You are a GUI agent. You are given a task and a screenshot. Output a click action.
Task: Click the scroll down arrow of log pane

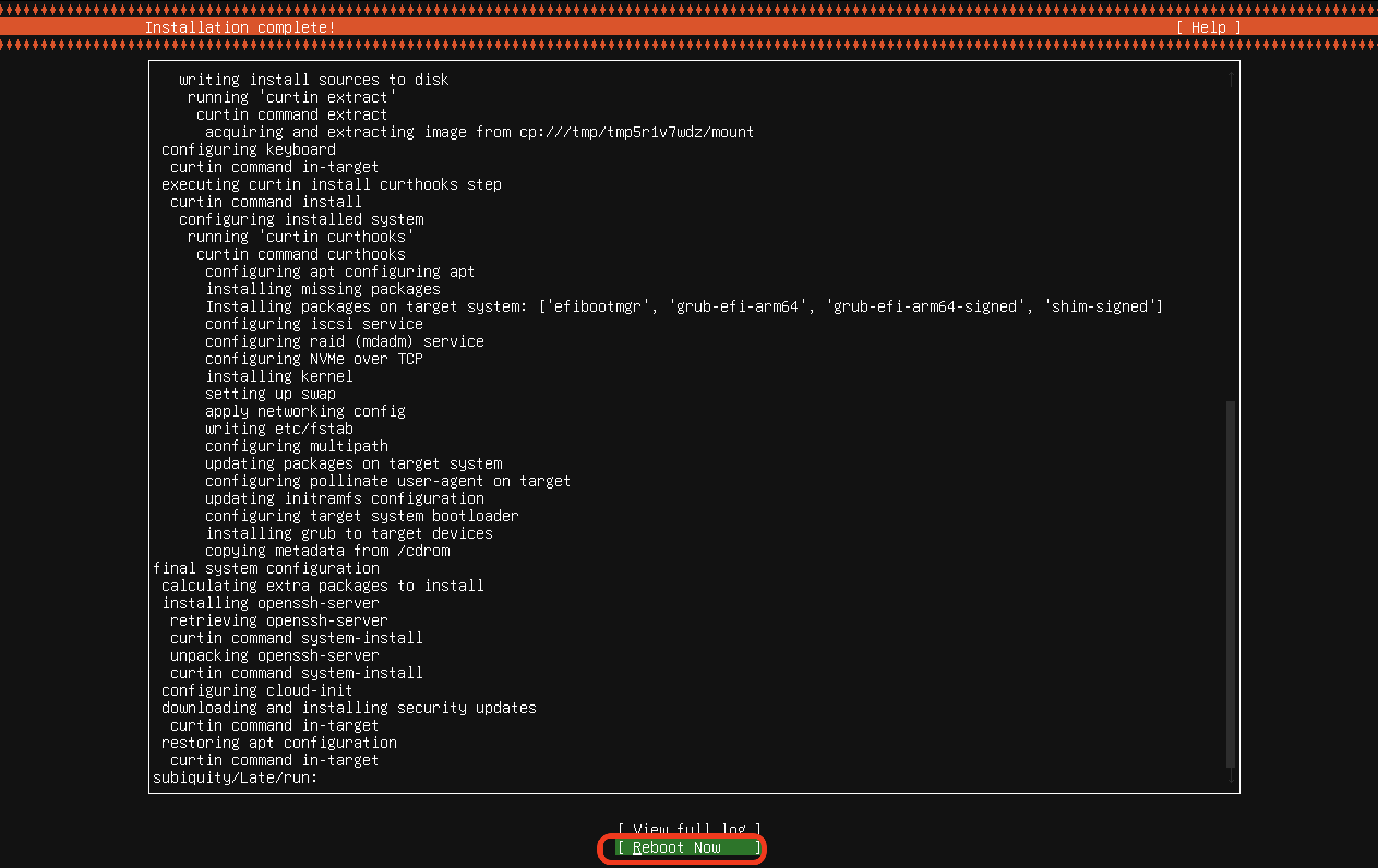[x=1230, y=776]
